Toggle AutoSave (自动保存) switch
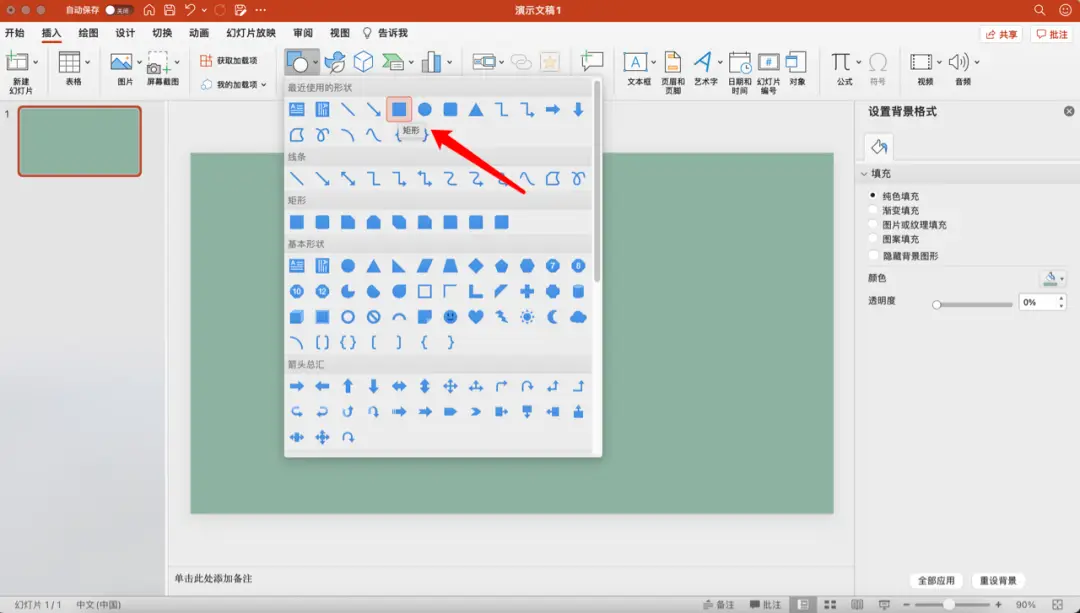The height and width of the screenshot is (613, 1080). point(118,10)
